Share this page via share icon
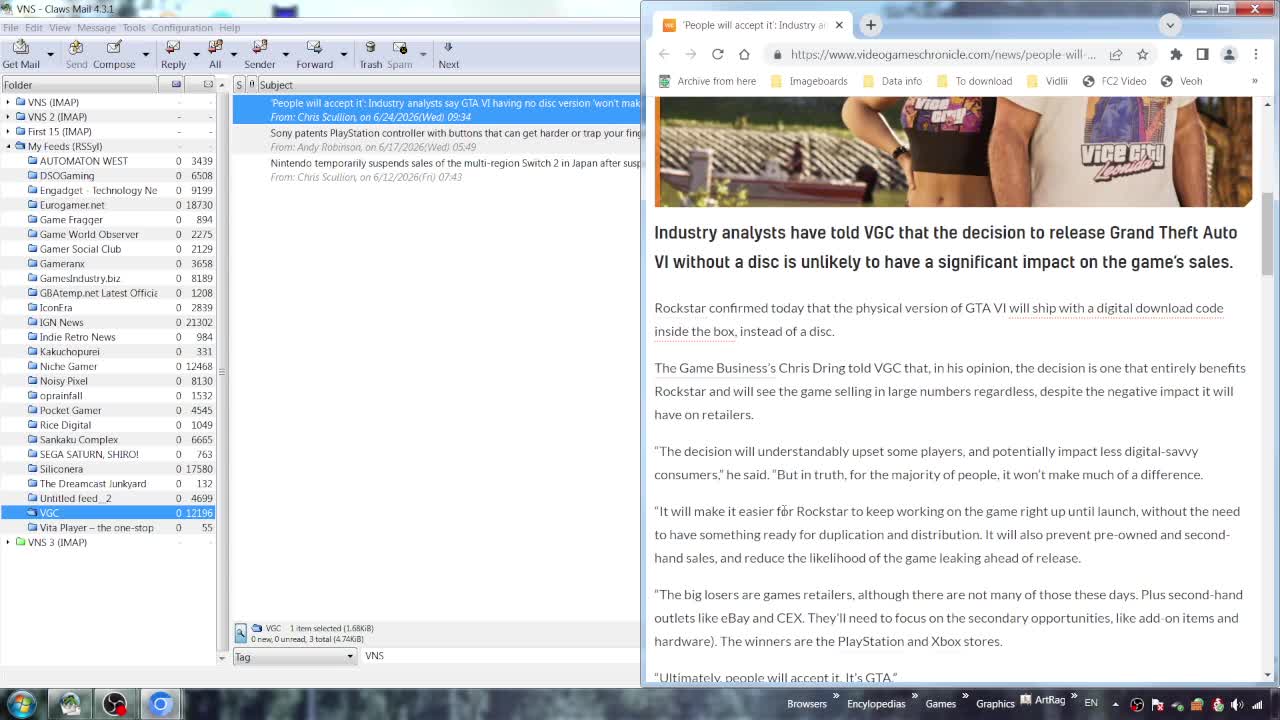This screenshot has width=1280, height=720. point(1115,54)
